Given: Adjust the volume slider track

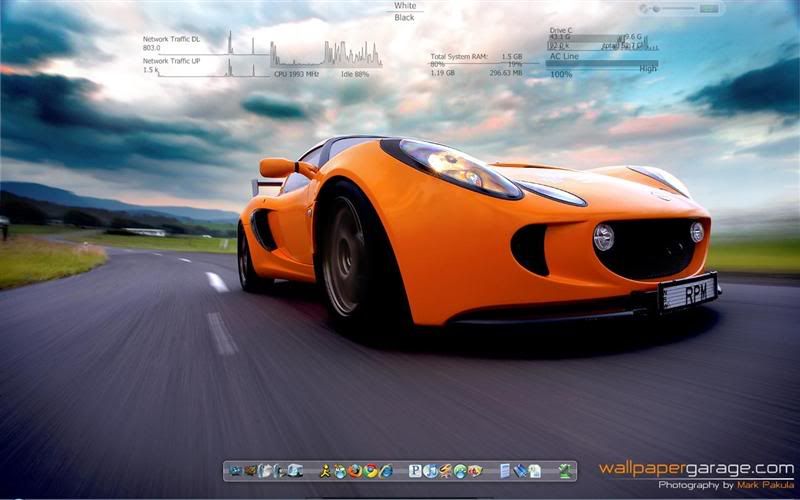Looking at the screenshot, I should pos(673,9).
